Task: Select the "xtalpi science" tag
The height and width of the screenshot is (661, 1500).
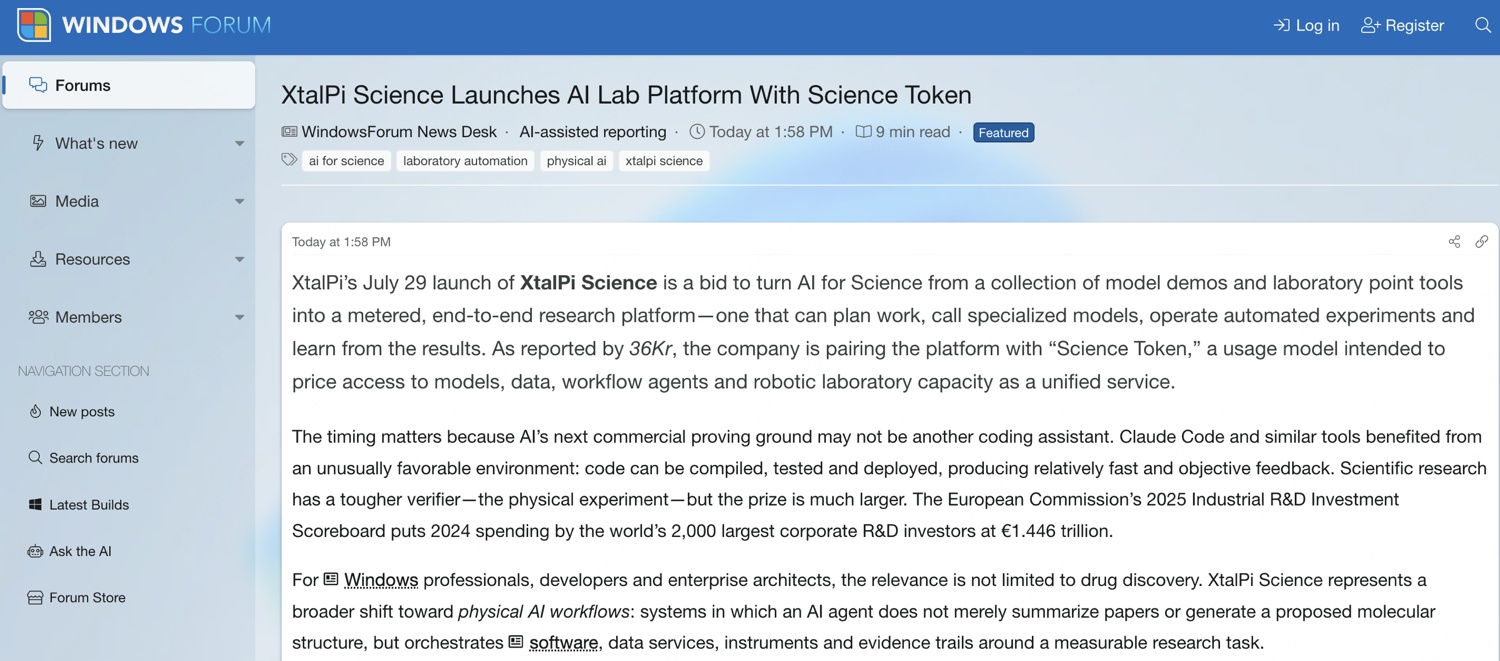Action: pos(664,160)
